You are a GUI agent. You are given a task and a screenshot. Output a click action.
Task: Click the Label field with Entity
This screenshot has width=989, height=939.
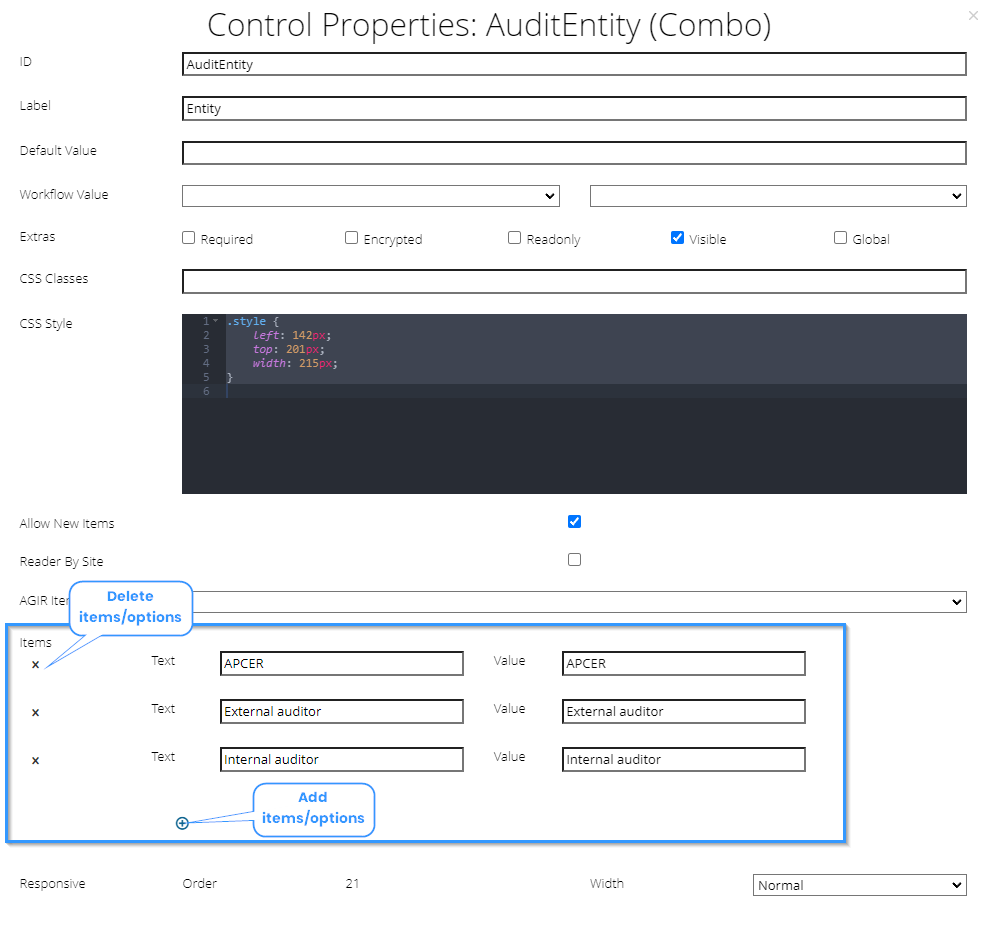coord(575,108)
